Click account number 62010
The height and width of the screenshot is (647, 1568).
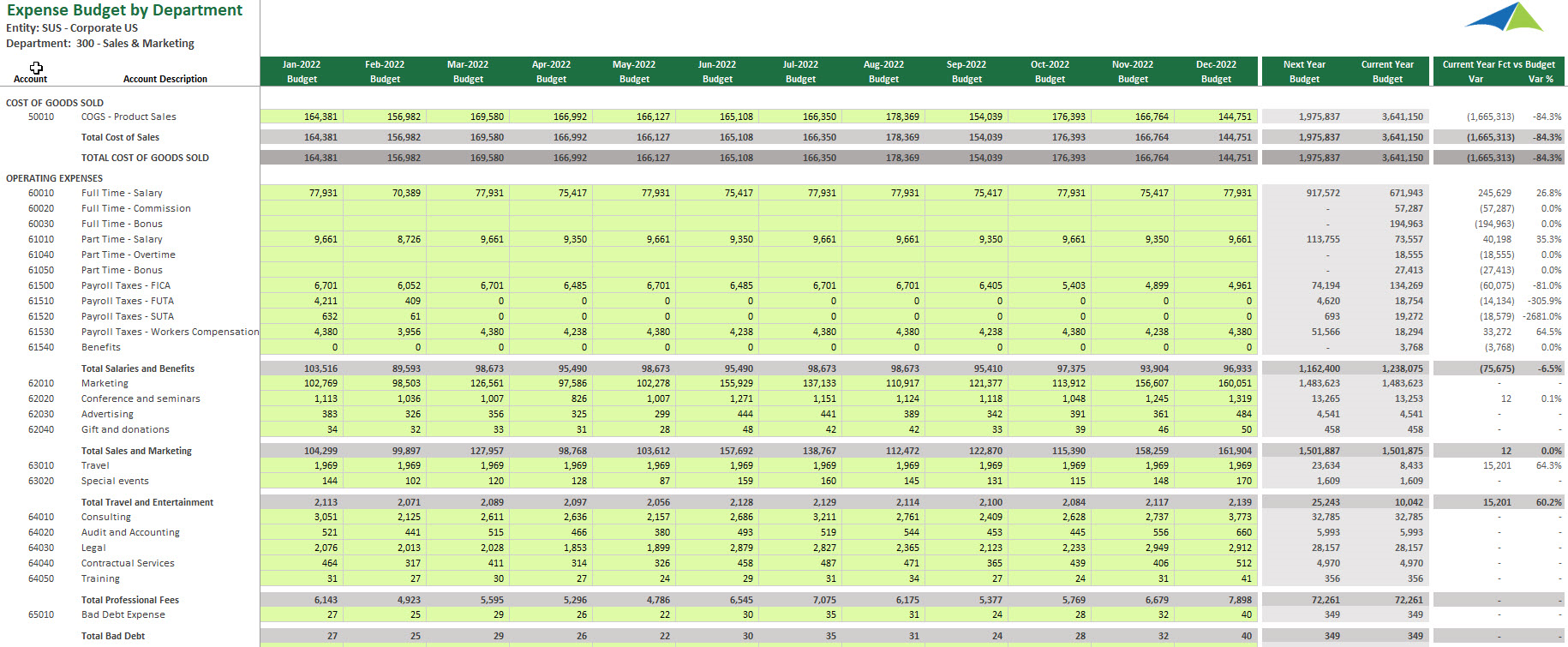tap(41, 383)
